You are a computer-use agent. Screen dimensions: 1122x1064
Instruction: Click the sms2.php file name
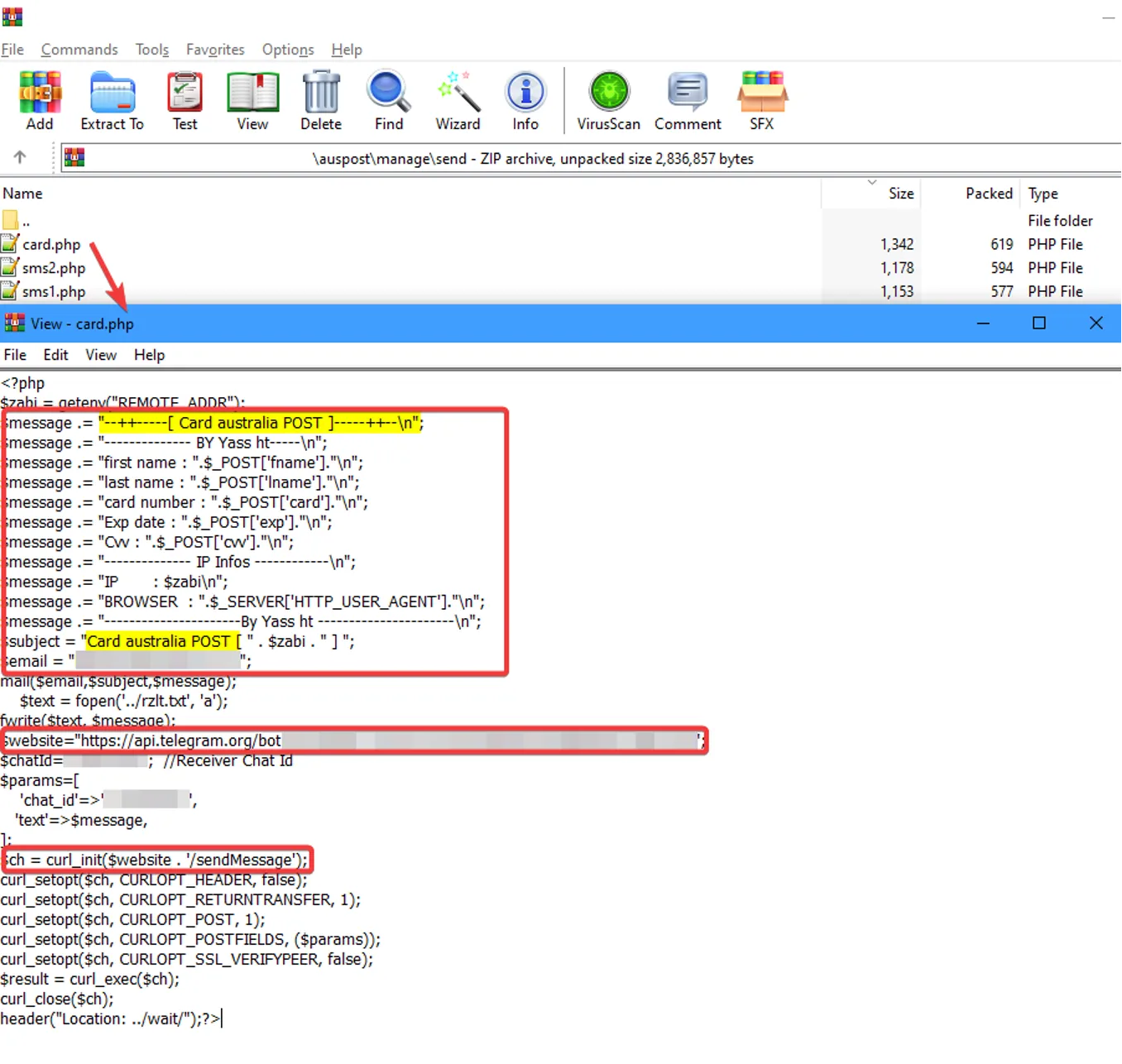click(x=54, y=267)
